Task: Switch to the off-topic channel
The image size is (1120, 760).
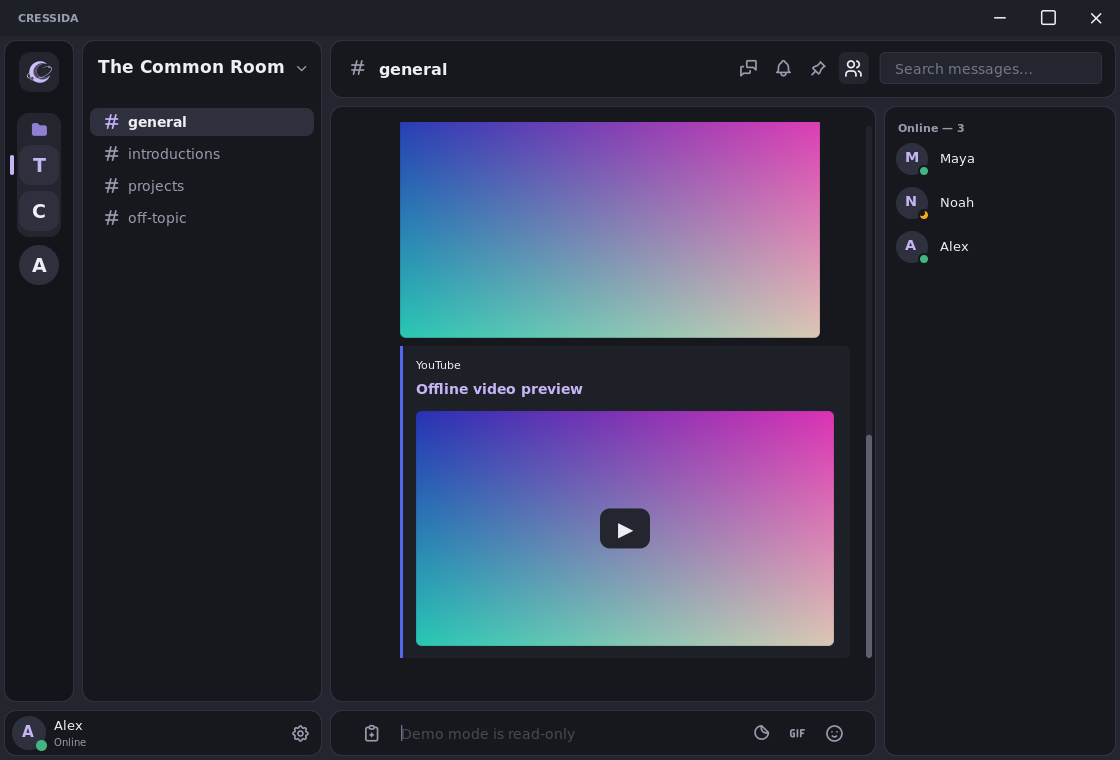Action: (202, 218)
